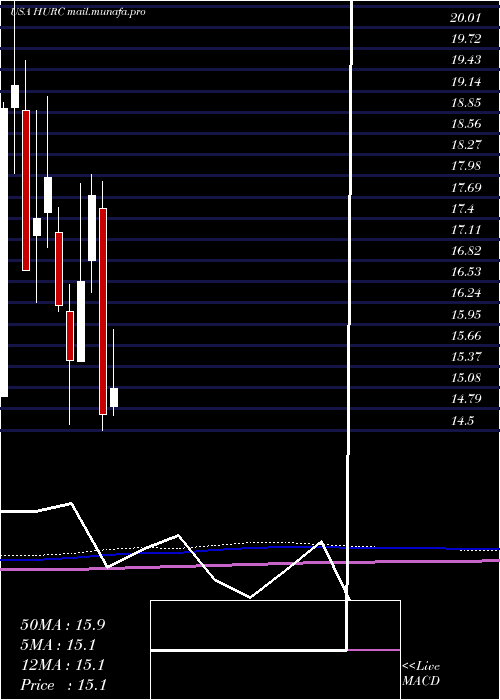Click the 17.98 price axis label

point(466,166)
